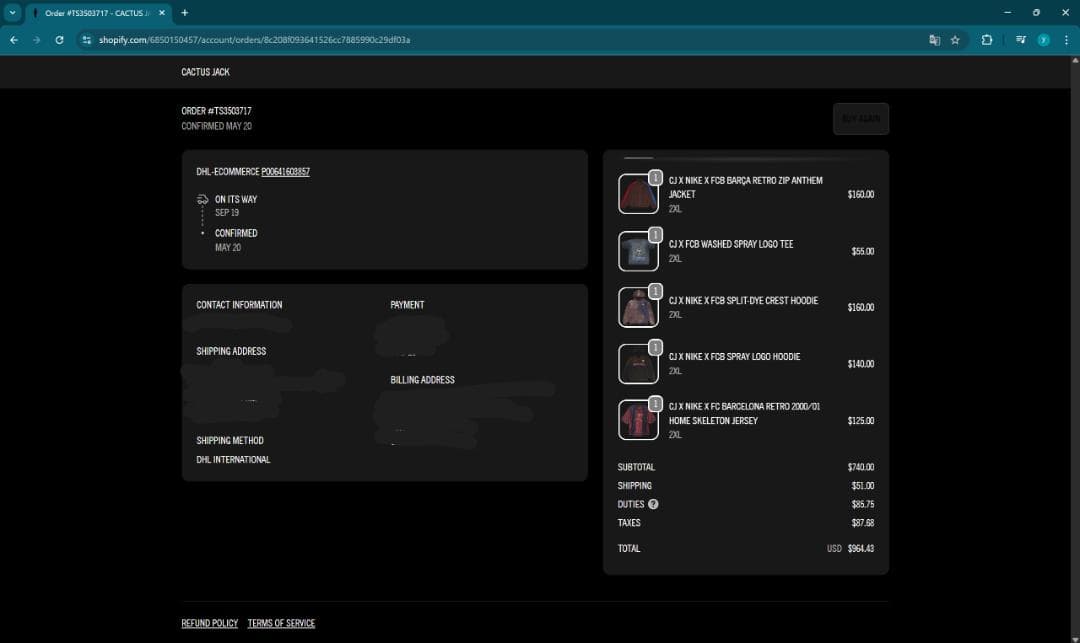Select the Order #TS3503717 tab
Viewport: 1080px width, 643px height.
point(95,13)
